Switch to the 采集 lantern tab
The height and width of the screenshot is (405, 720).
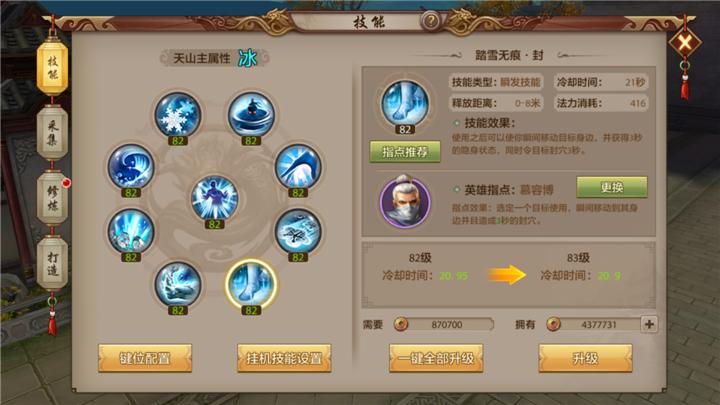point(52,133)
